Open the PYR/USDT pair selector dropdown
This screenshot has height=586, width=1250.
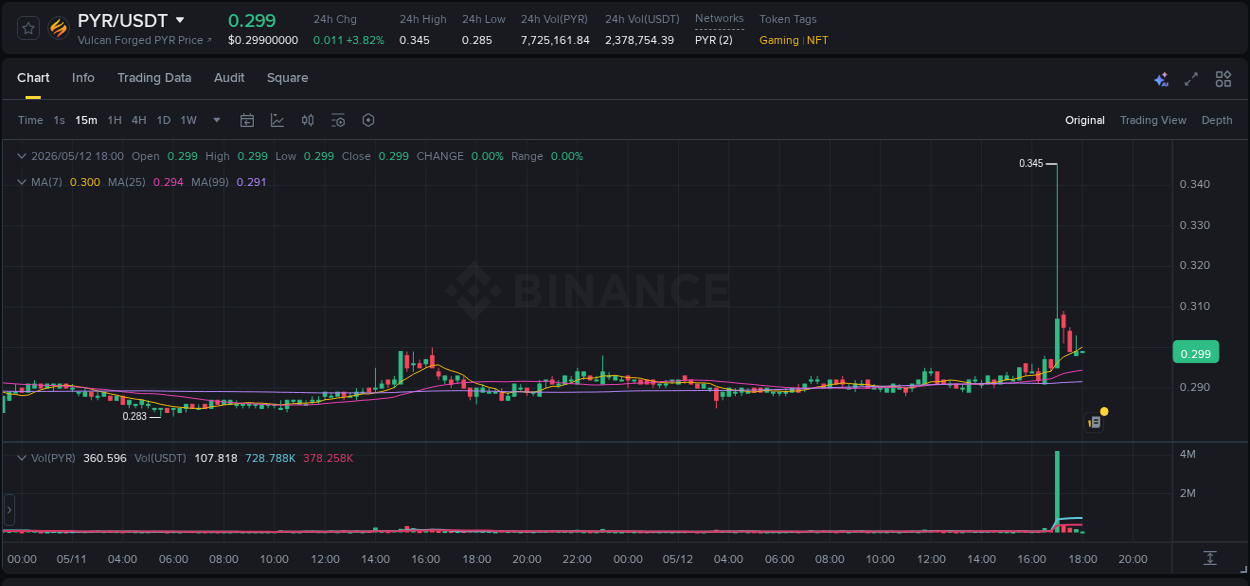[x=180, y=20]
